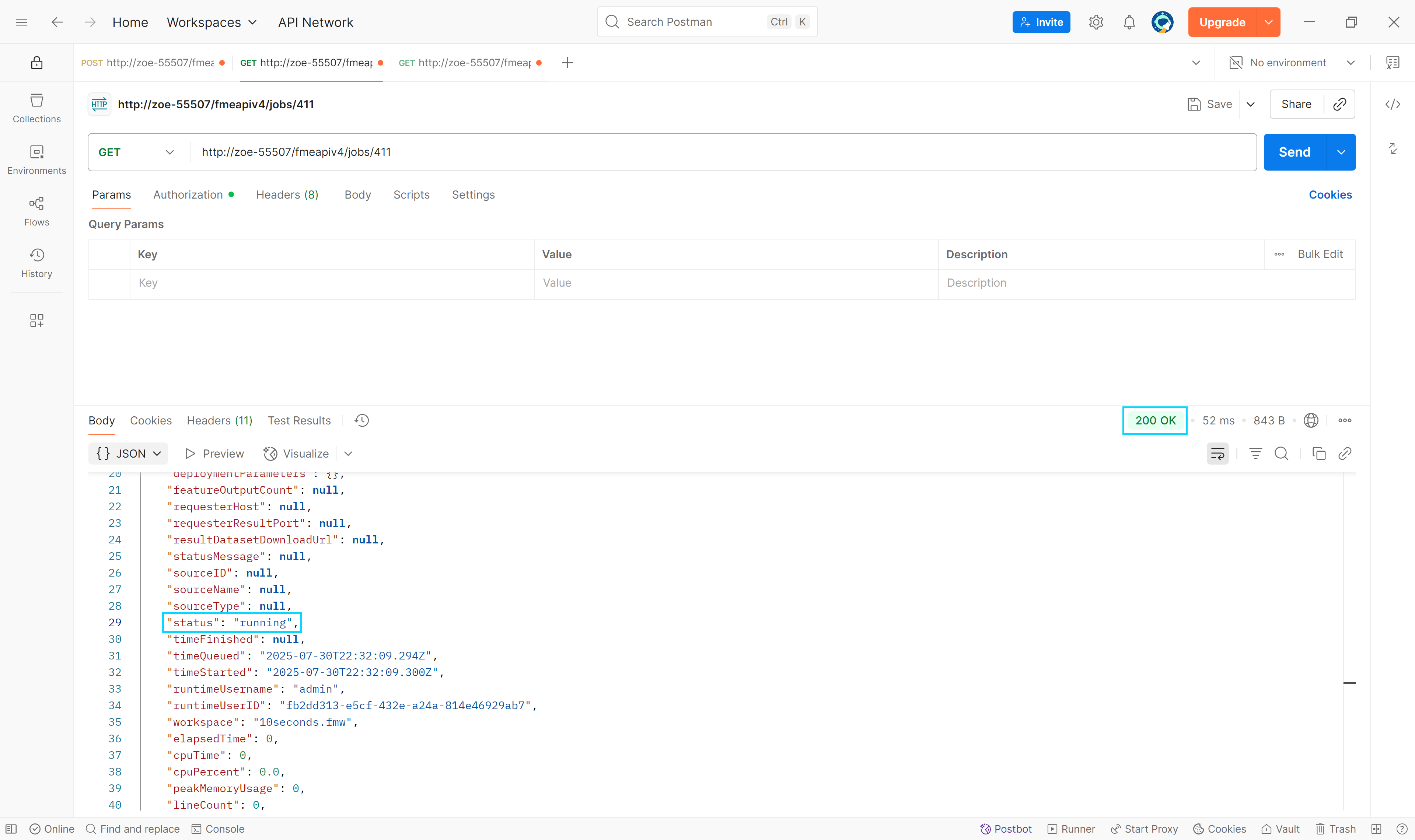Open the notifications bell
The height and width of the screenshot is (840, 1415).
[x=1129, y=21]
